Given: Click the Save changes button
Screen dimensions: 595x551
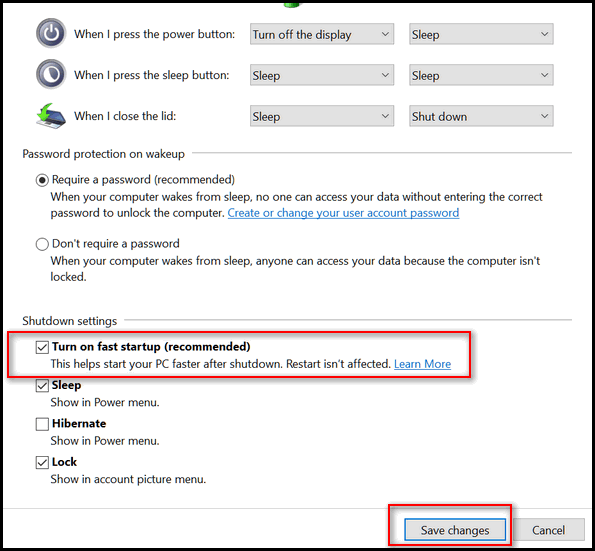Looking at the screenshot, I should (455, 530).
